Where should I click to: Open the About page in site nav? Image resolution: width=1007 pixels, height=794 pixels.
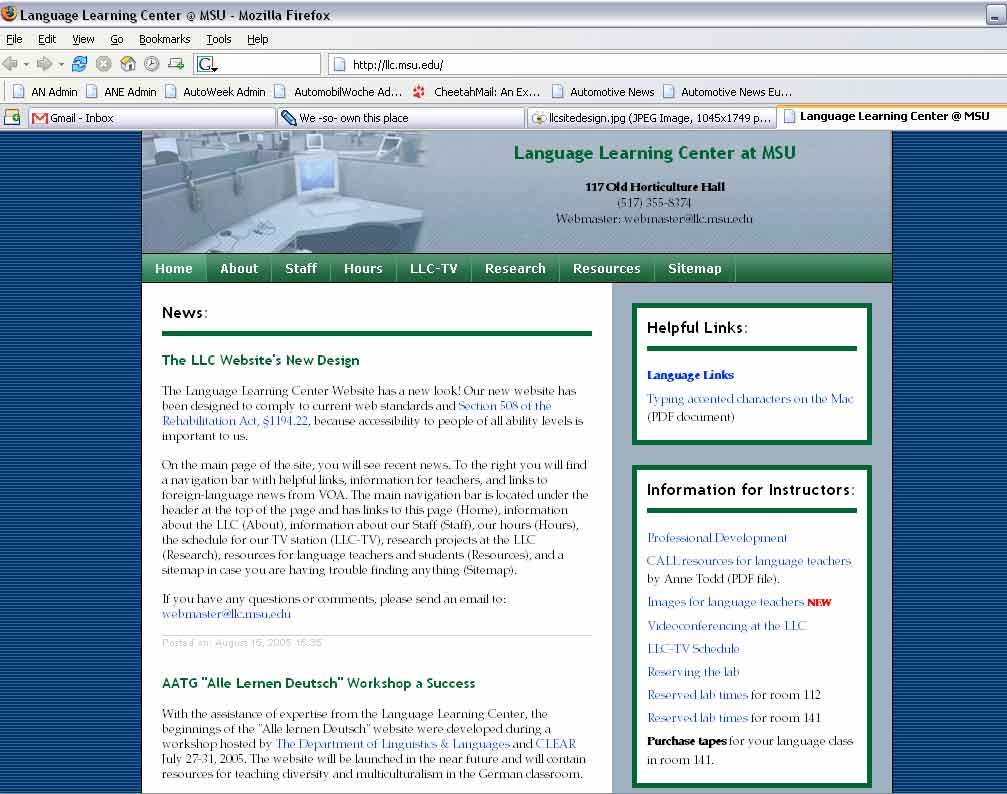point(239,269)
